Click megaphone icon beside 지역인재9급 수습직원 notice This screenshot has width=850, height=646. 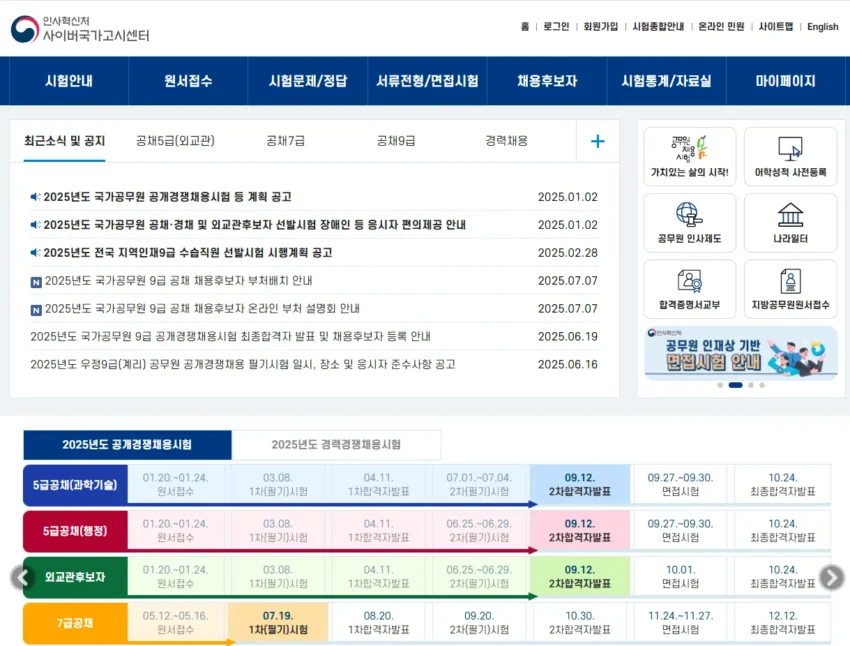tap(35, 253)
